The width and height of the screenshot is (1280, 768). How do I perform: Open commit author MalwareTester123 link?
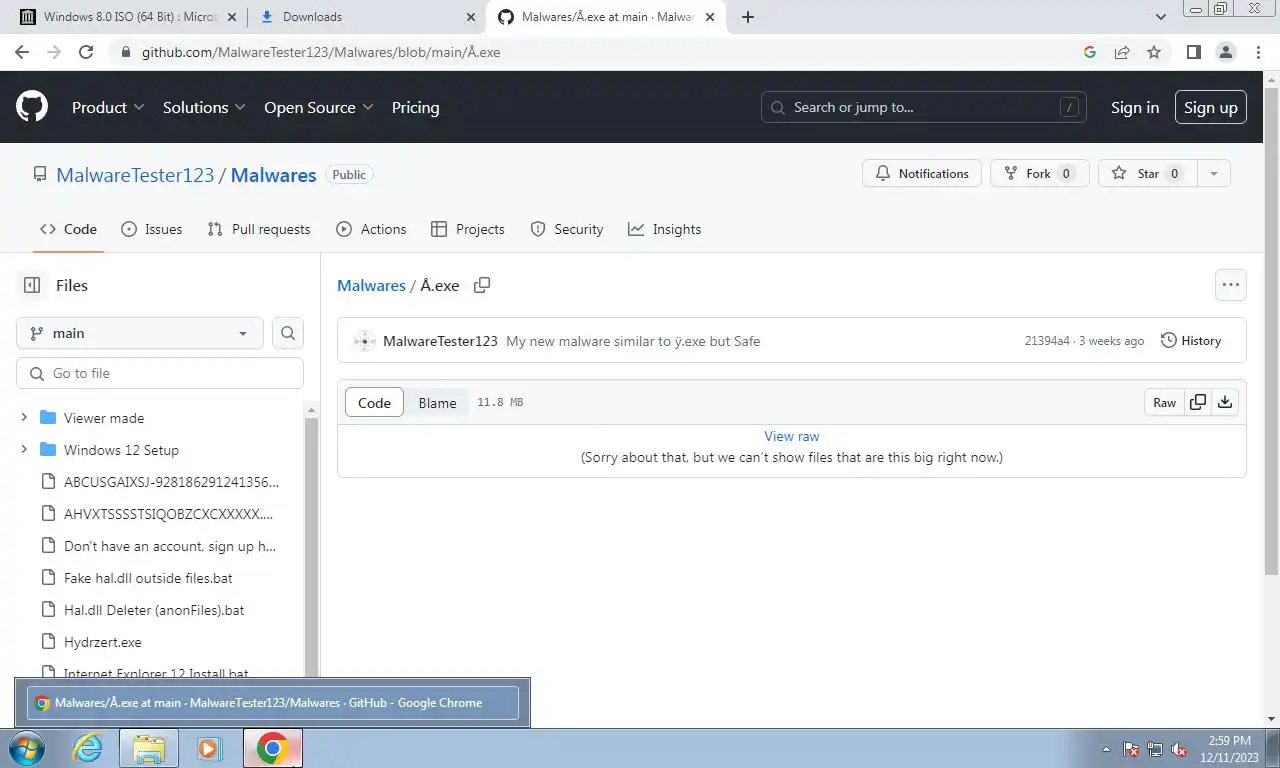tap(440, 341)
